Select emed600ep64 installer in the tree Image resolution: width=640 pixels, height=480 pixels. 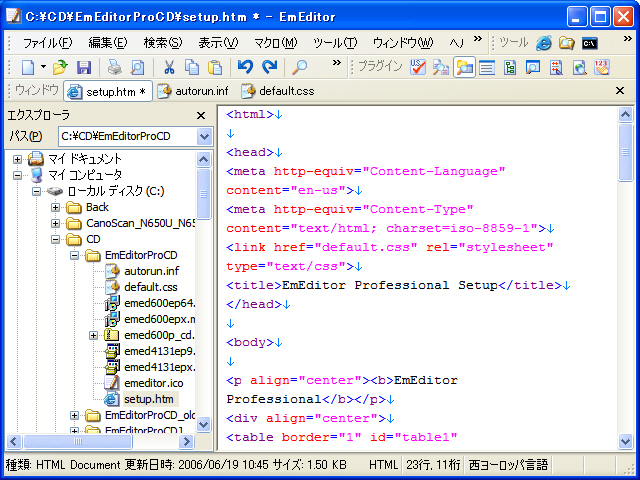(x=159, y=303)
